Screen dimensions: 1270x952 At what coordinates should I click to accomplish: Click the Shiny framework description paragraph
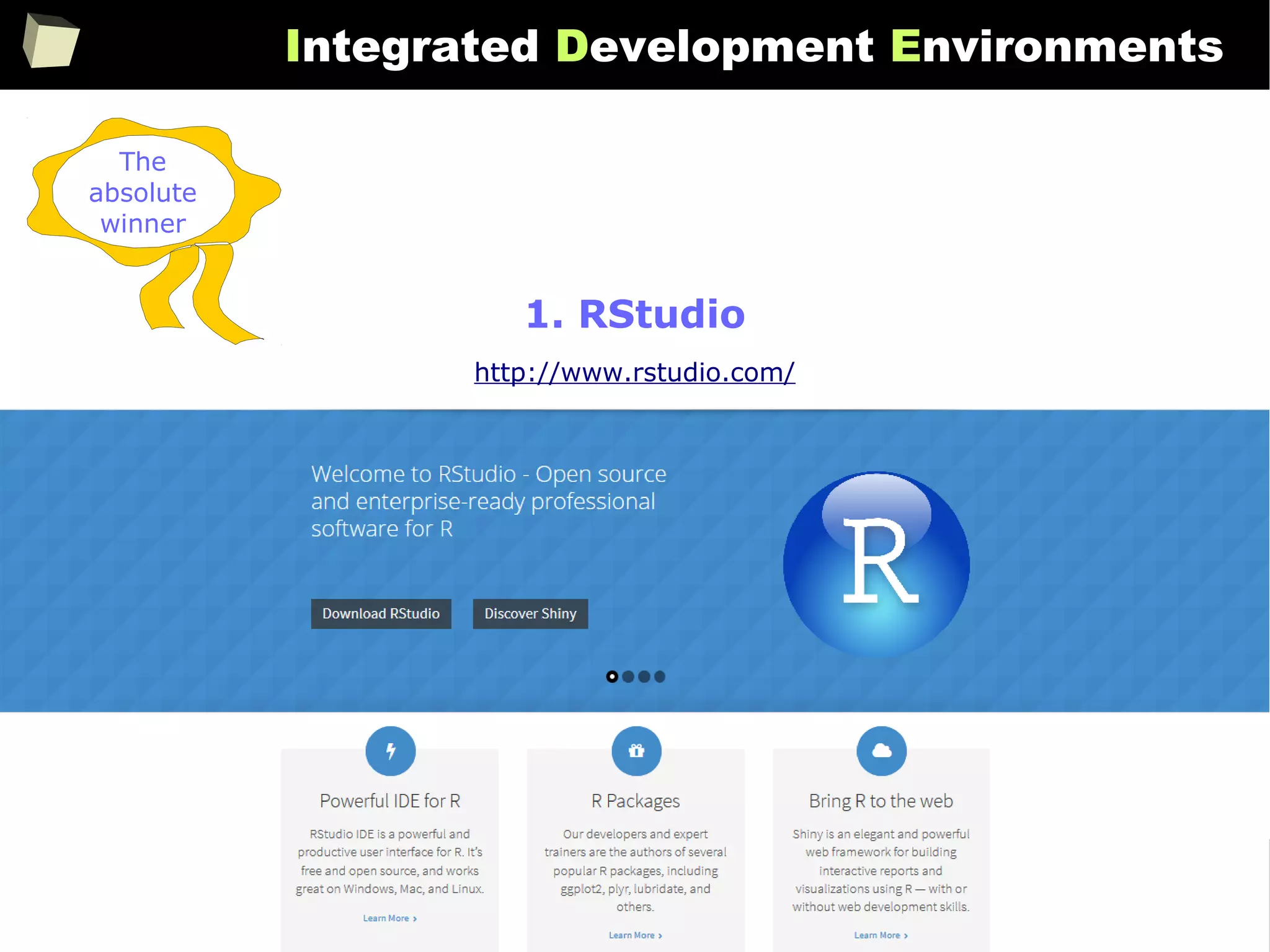tap(881, 870)
